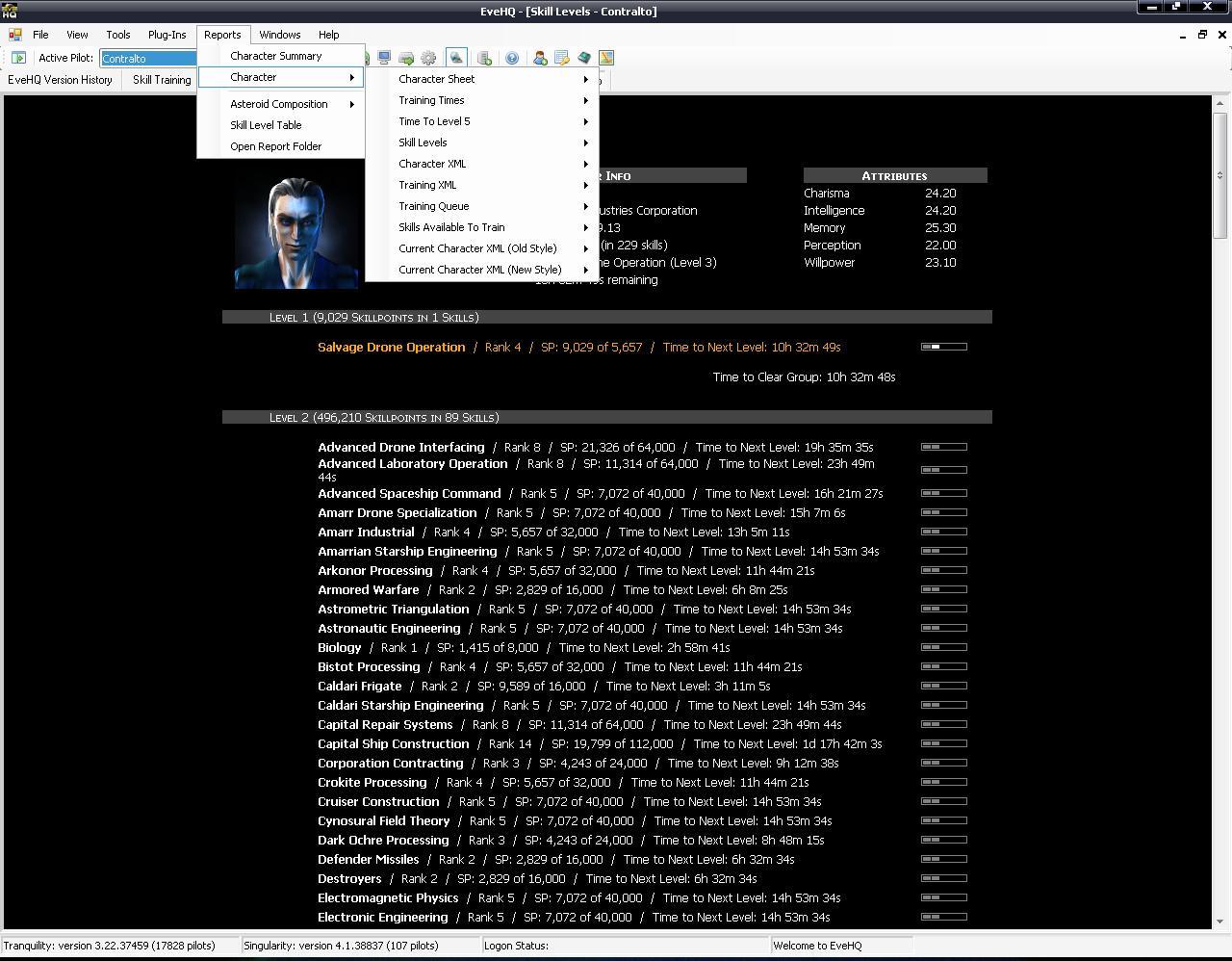The width and height of the screenshot is (1232, 961).
Task: Click the computer monitor toolbar icon
Action: tap(384, 58)
